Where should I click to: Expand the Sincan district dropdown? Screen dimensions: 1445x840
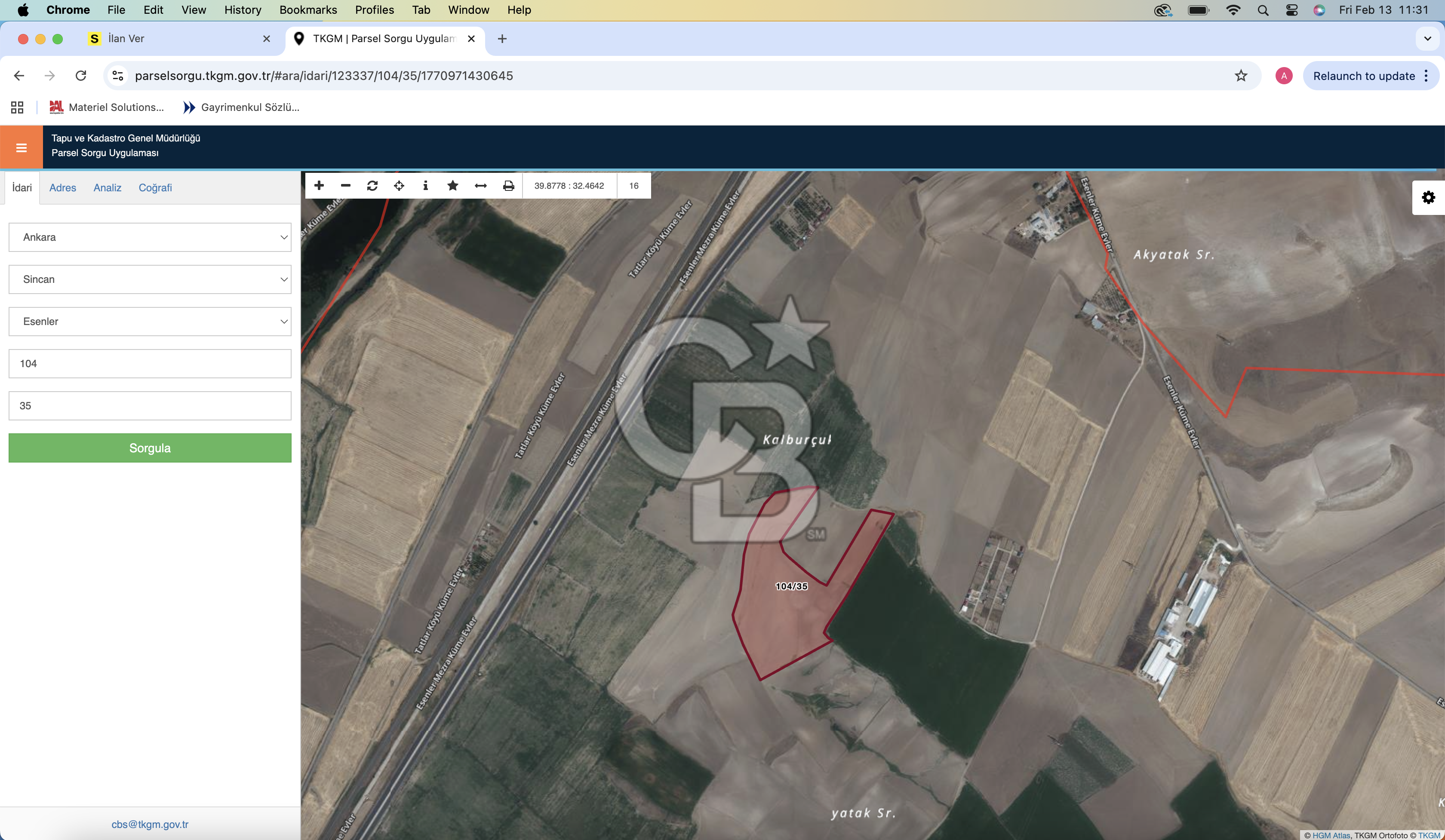pyautogui.click(x=150, y=279)
